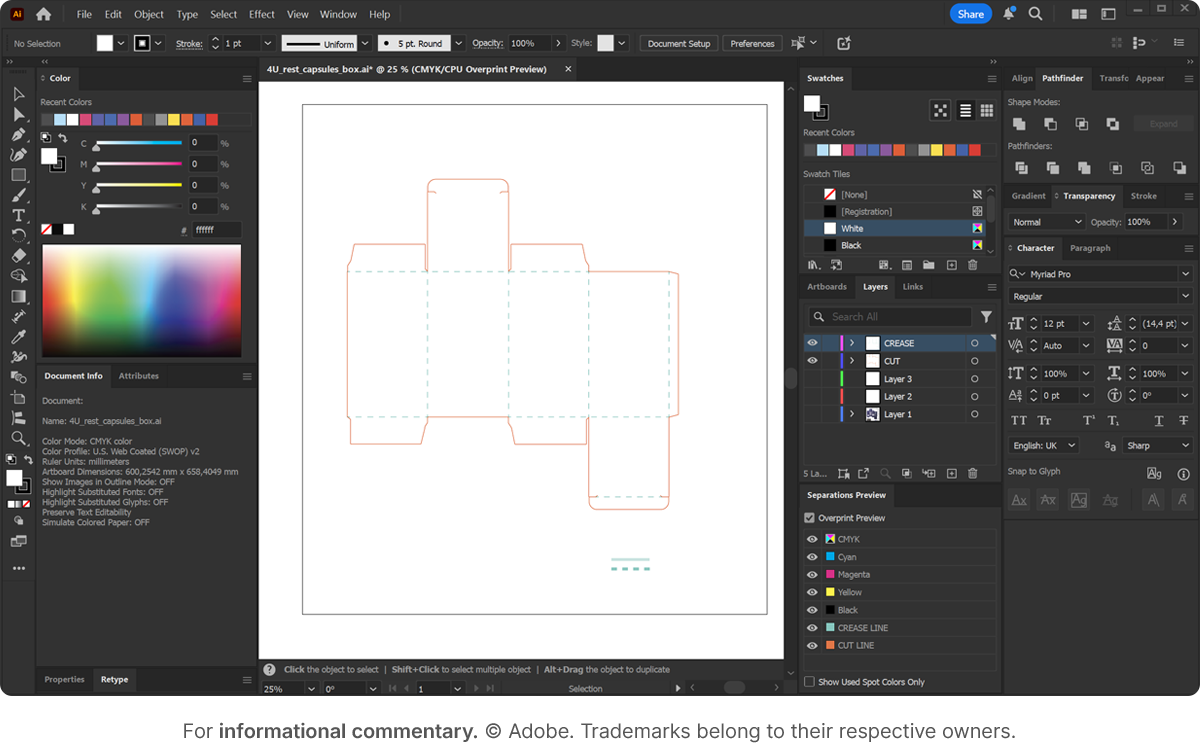The height and width of the screenshot is (743, 1200).
Task: Hide the CREASE layer
Action: 812,343
